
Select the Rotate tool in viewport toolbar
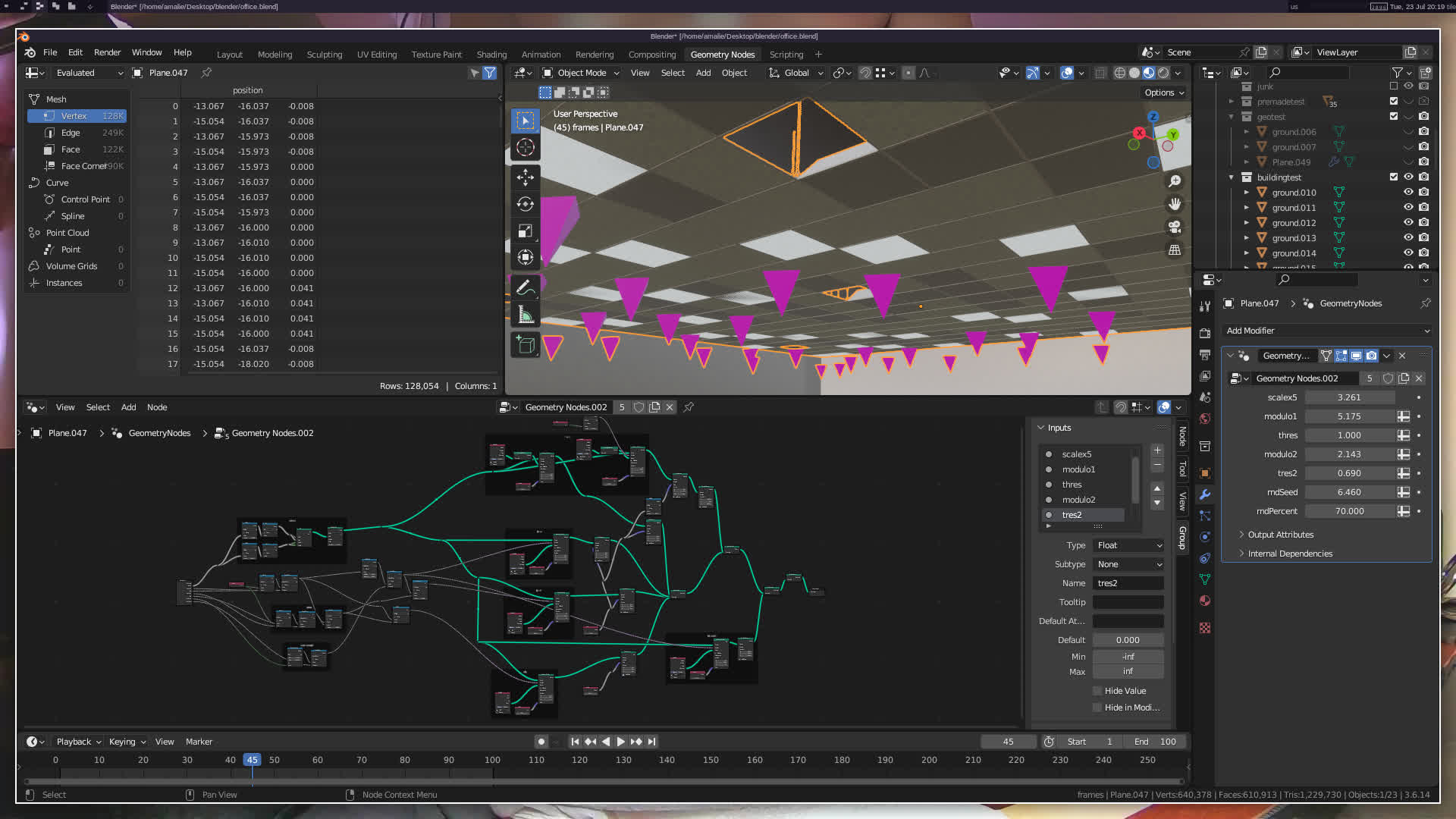coord(525,204)
